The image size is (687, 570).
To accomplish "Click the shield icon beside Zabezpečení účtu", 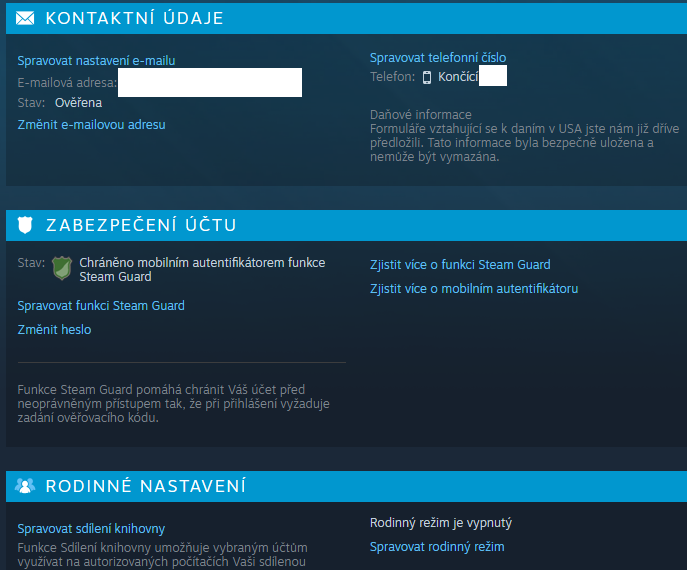I will click(x=26, y=226).
